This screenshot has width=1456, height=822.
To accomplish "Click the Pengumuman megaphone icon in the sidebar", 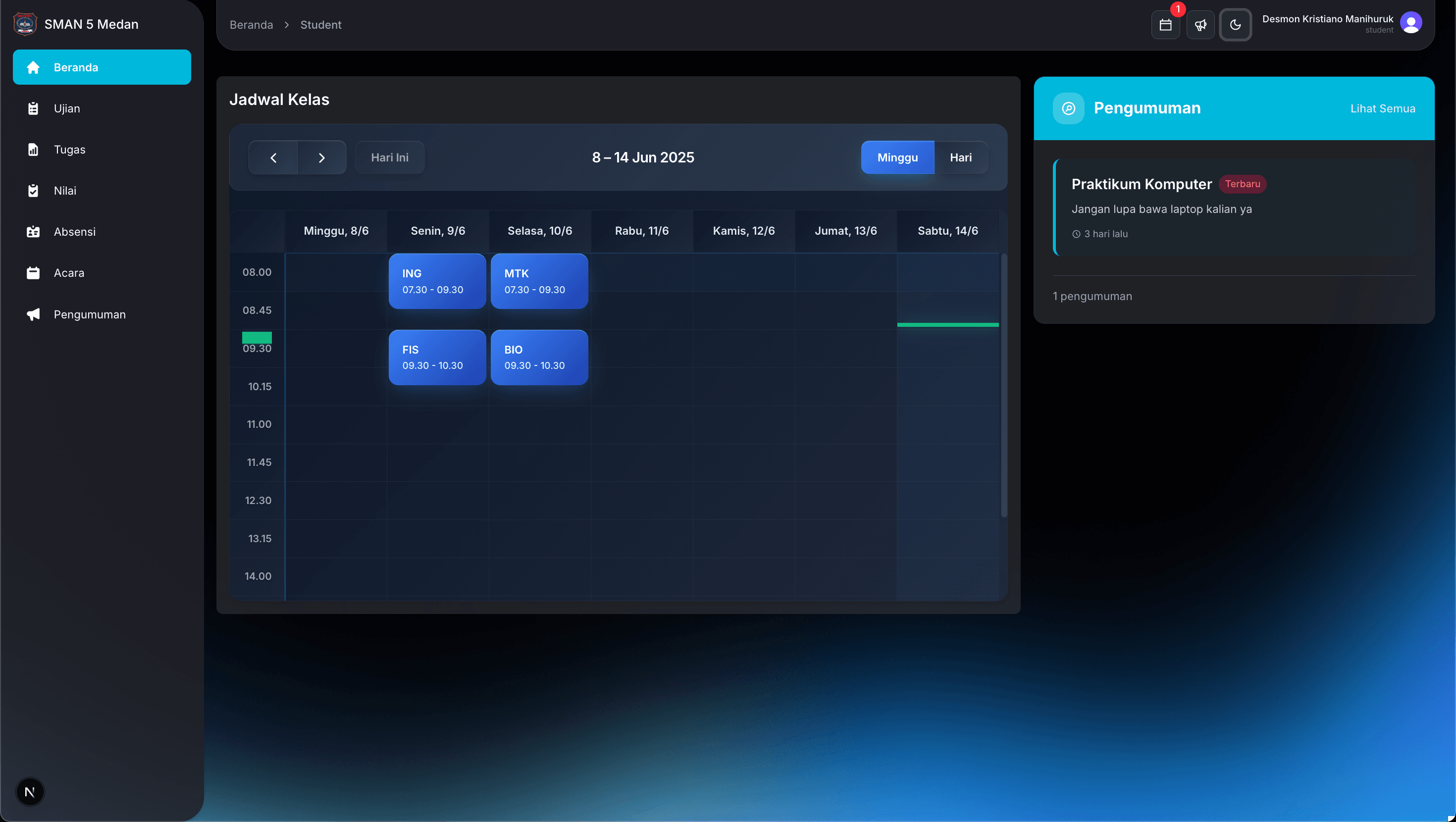I will 33,314.
